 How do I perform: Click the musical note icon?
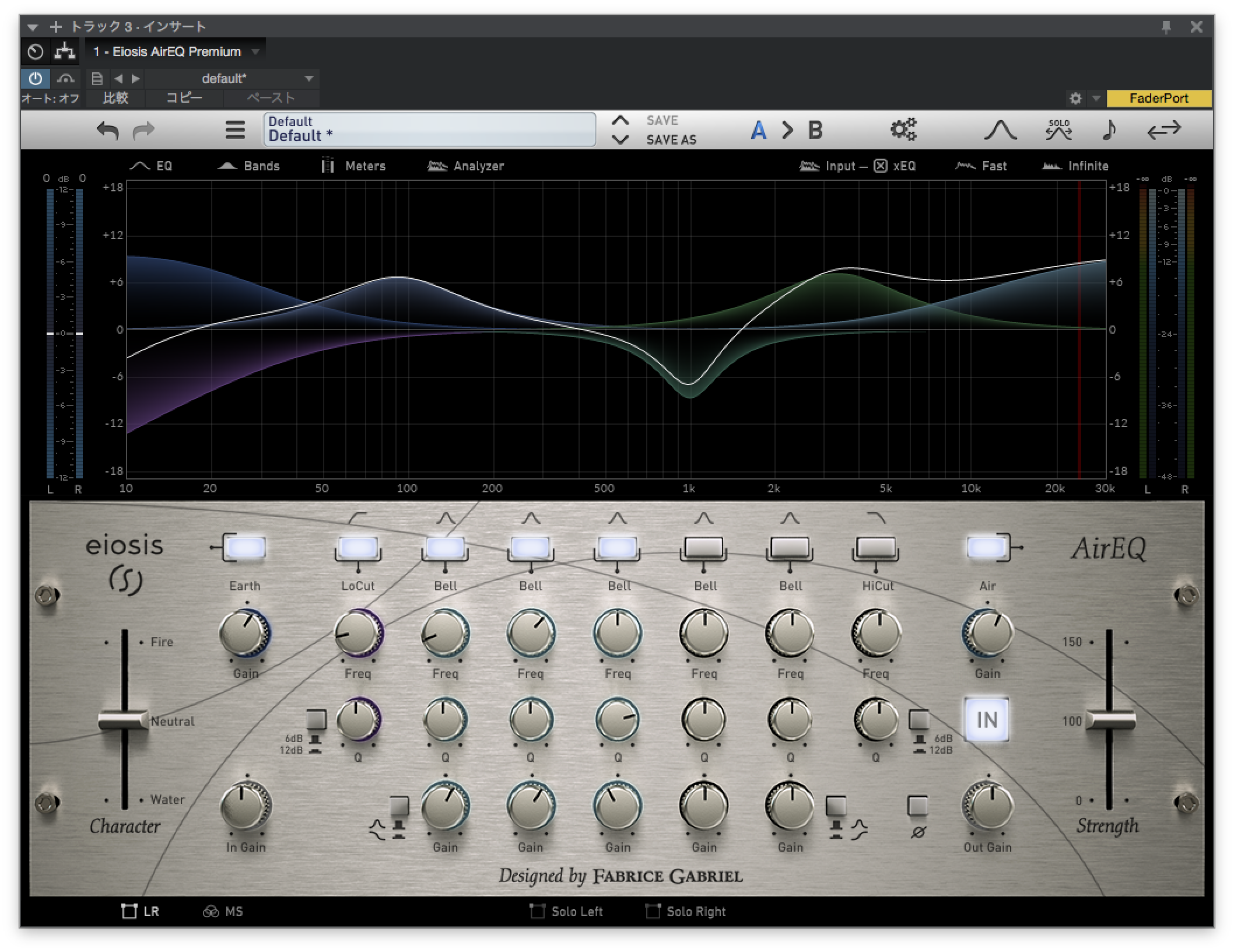(1109, 129)
